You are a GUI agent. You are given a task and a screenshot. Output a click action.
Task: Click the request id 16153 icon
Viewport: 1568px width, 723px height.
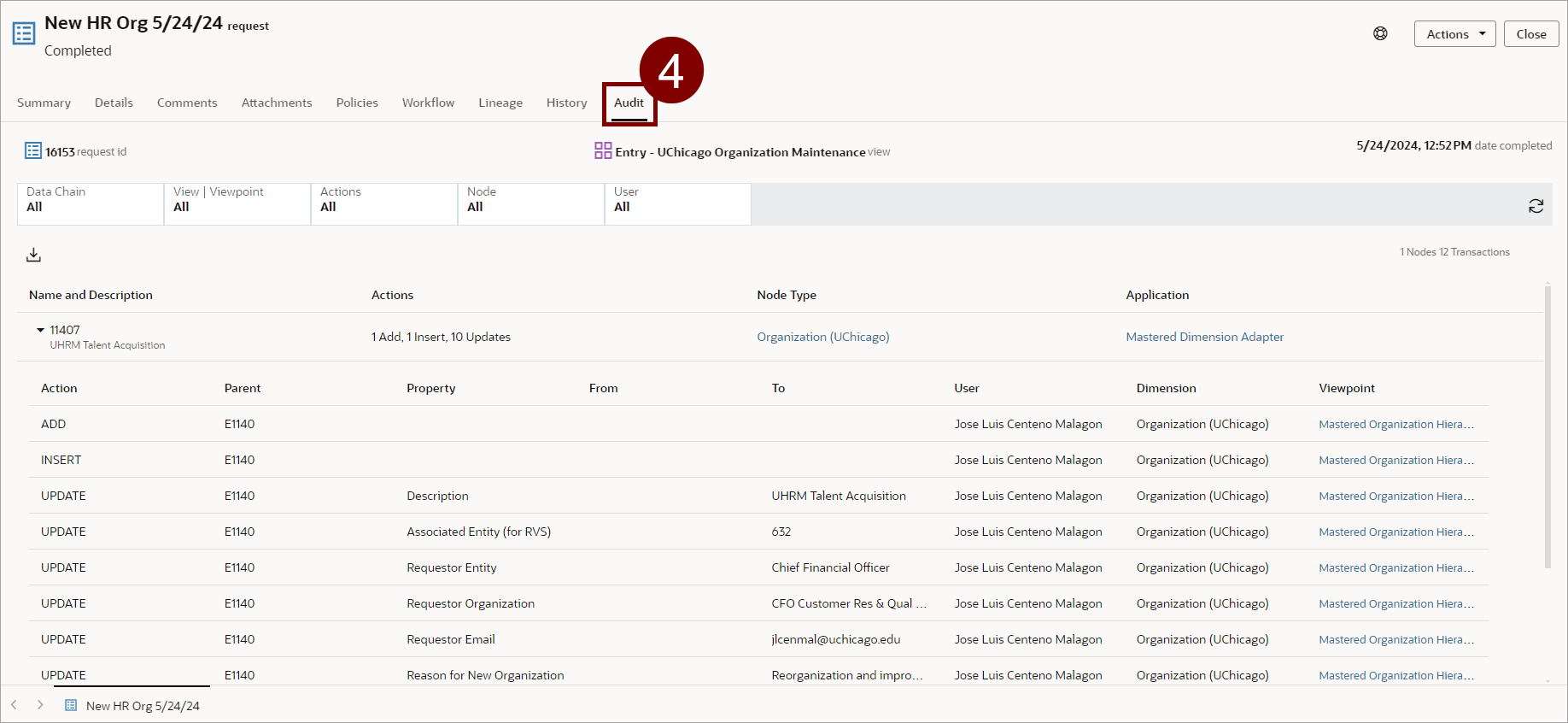pos(33,151)
